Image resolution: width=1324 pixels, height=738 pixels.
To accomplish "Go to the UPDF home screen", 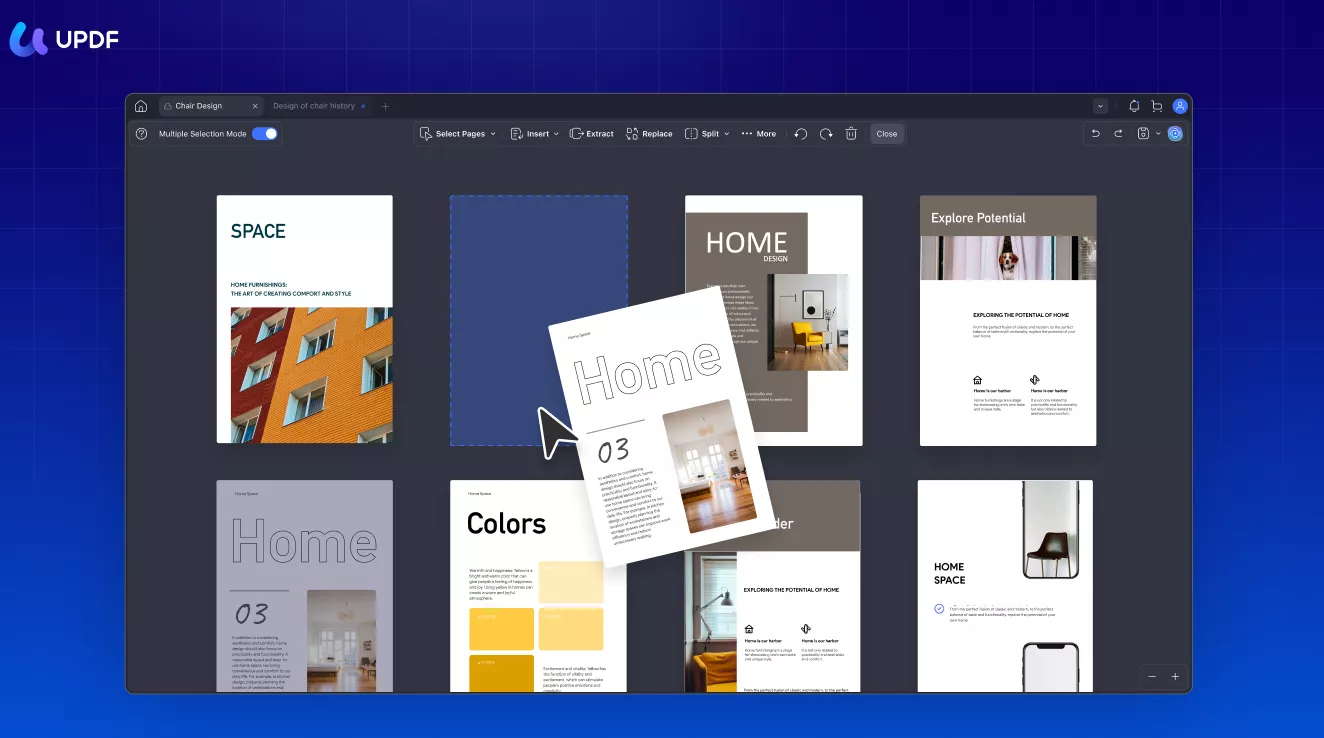I will click(141, 106).
